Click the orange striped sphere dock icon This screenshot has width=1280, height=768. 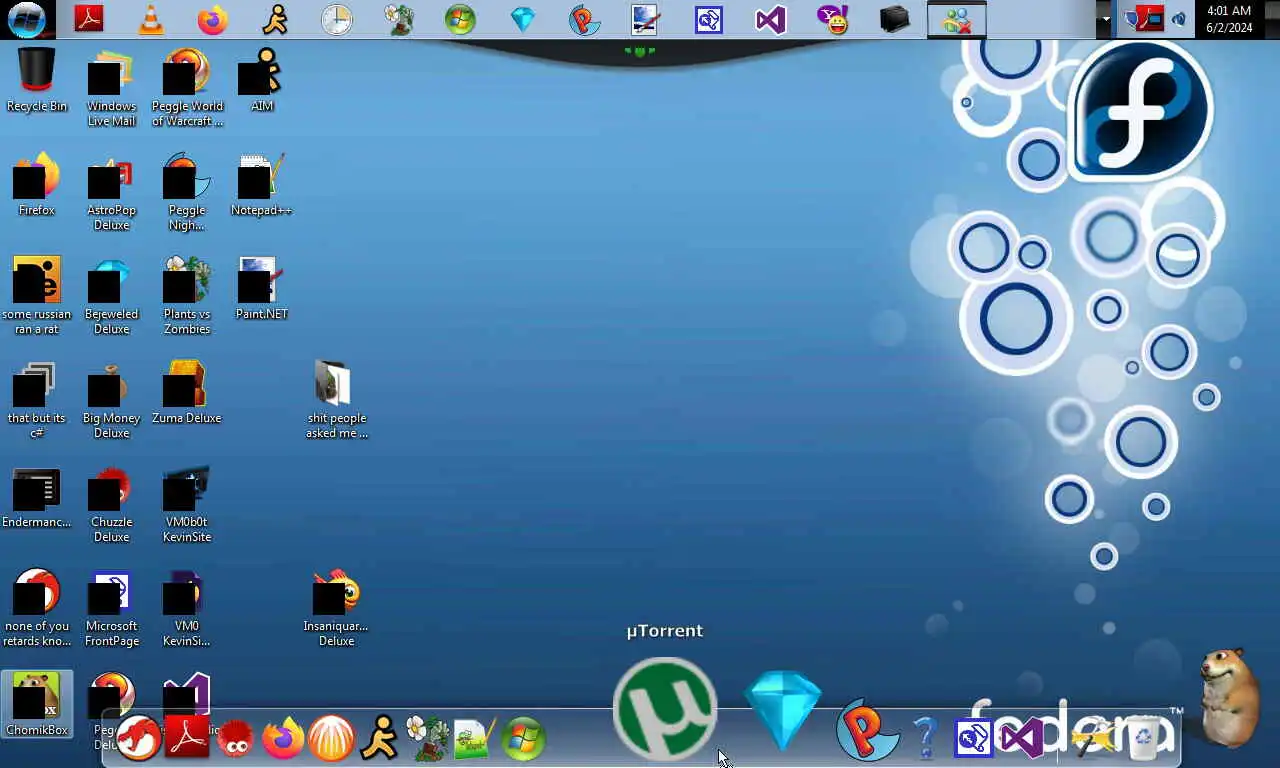(331, 738)
